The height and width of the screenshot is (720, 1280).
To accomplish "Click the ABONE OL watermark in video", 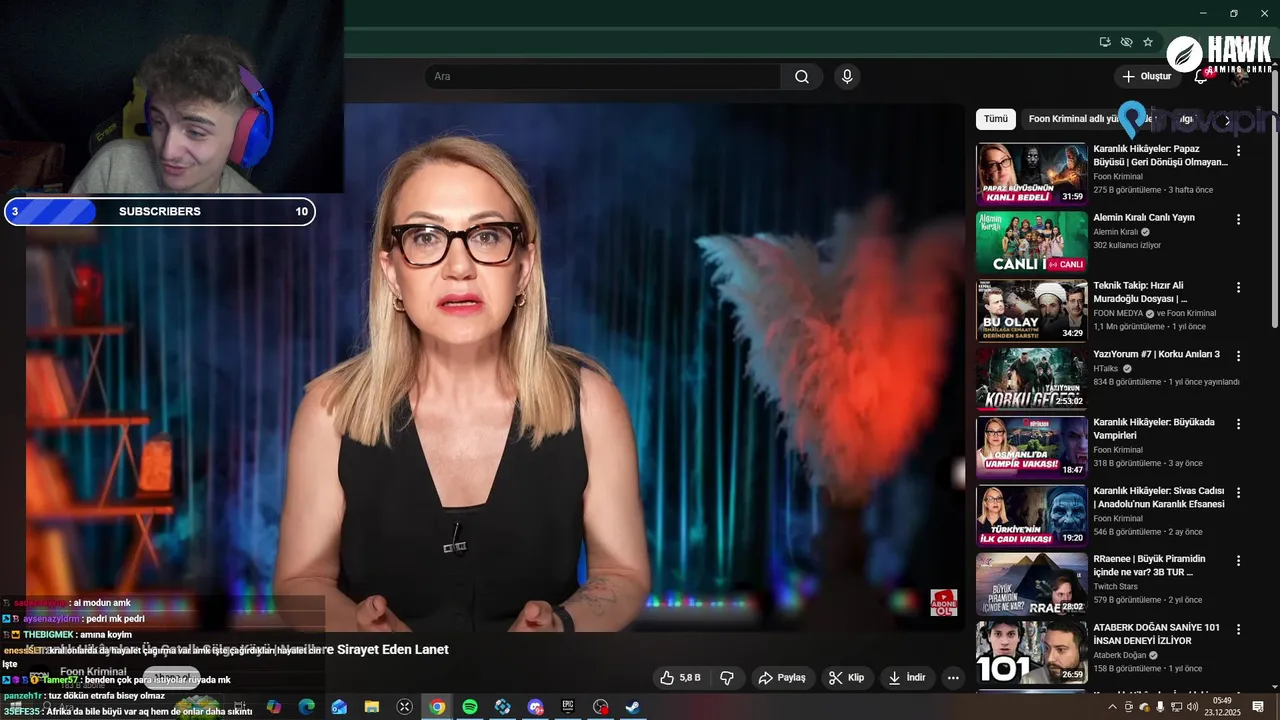I will pyautogui.click(x=944, y=602).
